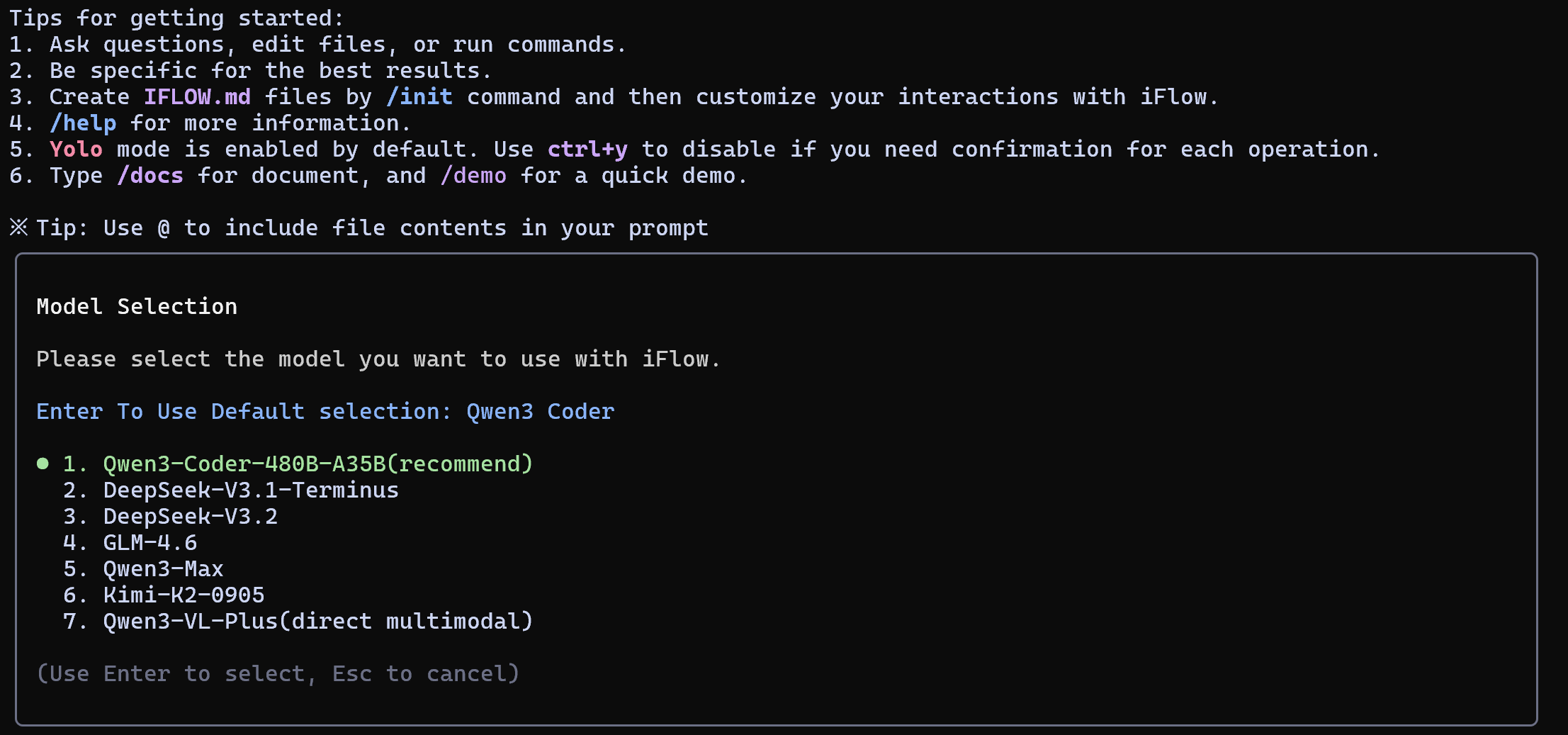Click the /init command hint
This screenshot has height=735, width=1568.
click(x=419, y=96)
